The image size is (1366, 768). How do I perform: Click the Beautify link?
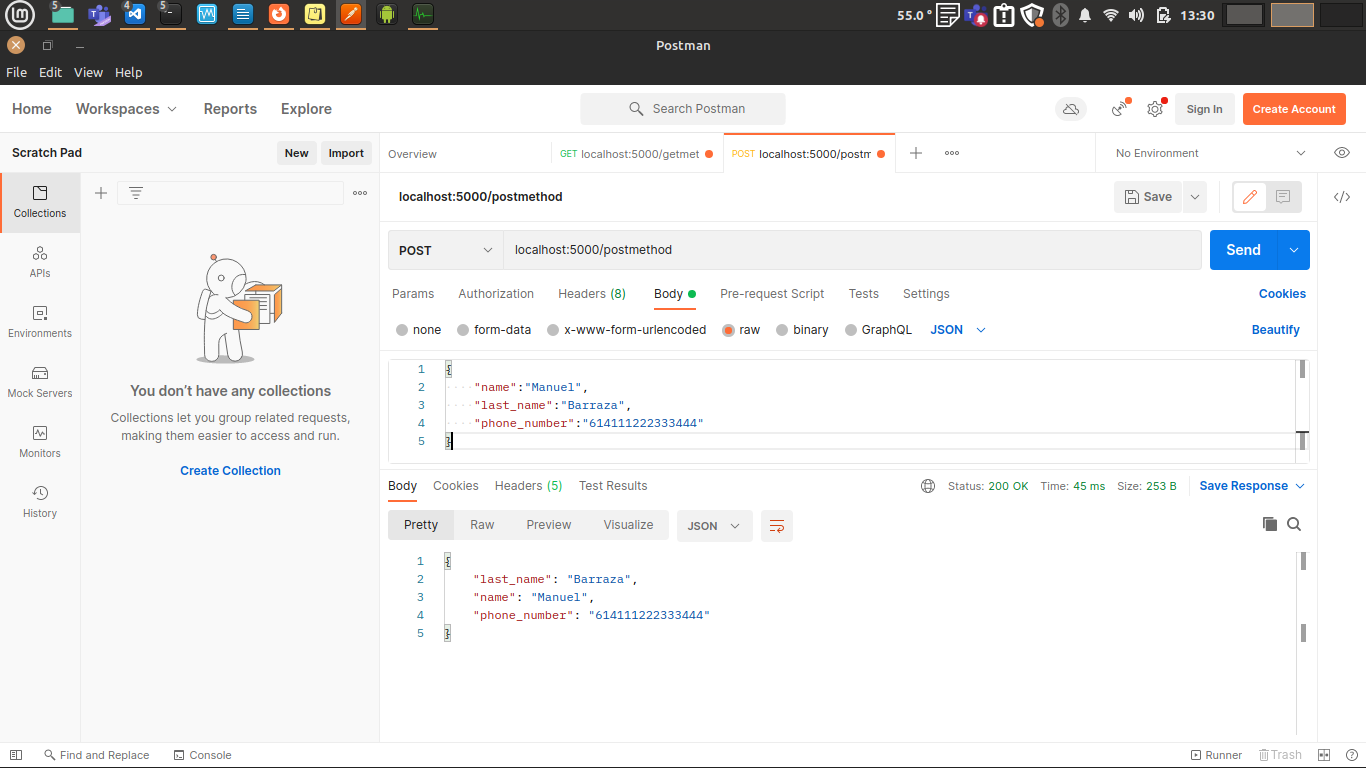pyautogui.click(x=1276, y=330)
